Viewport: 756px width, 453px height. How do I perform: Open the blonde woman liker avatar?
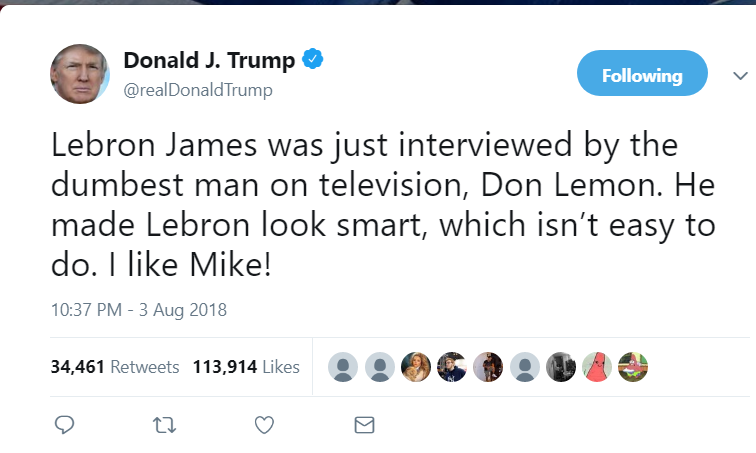pyautogui.click(x=416, y=367)
